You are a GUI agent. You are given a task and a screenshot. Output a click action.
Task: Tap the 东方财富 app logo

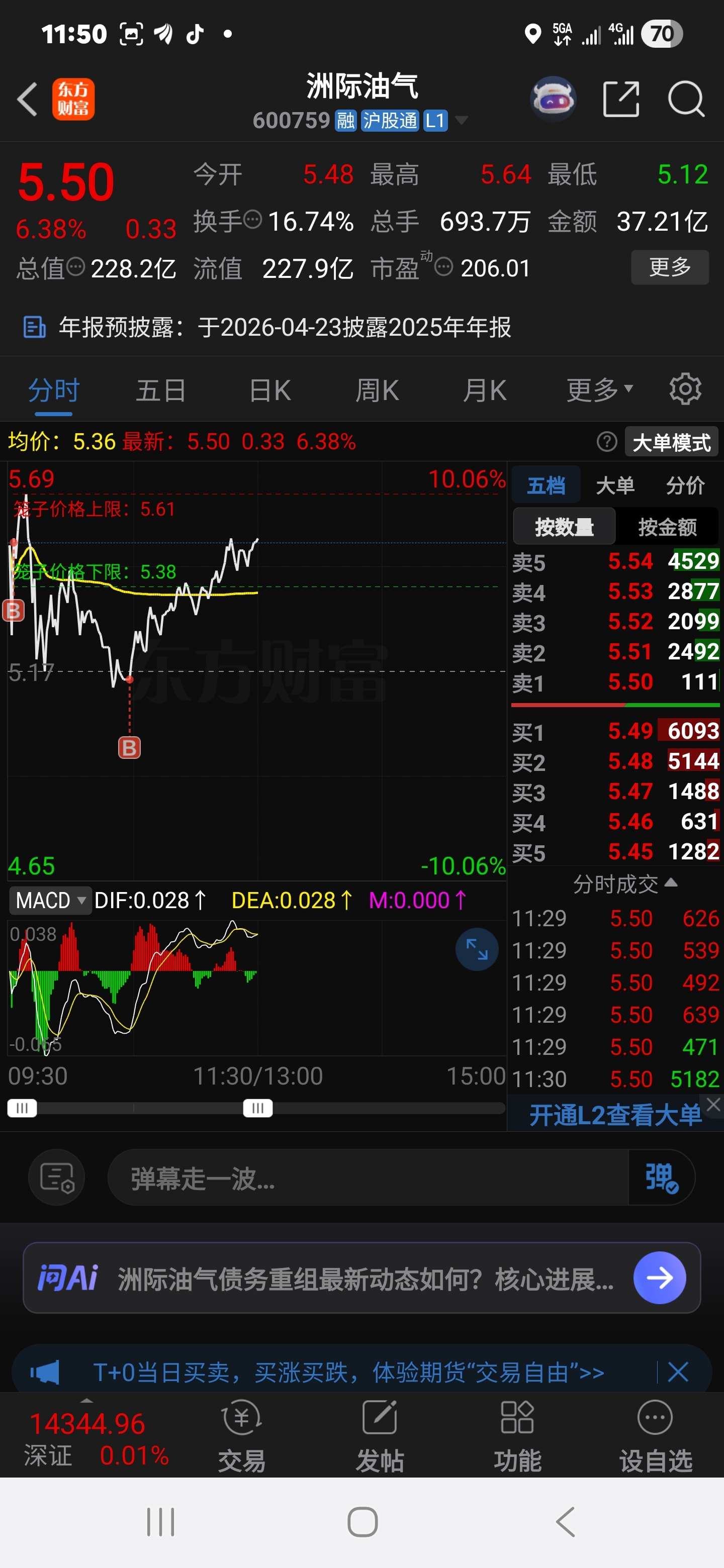(x=73, y=99)
